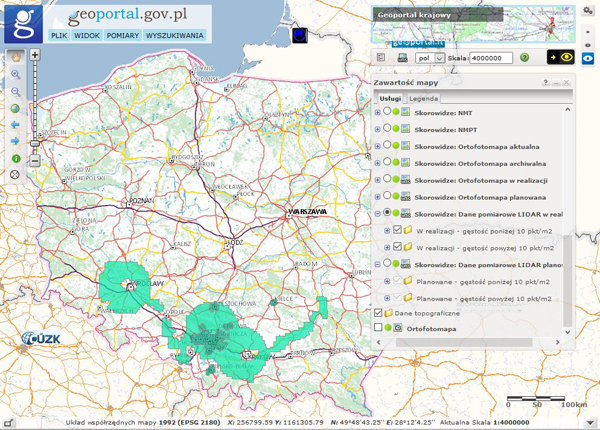Click the zoom level slider handle

coord(35,143)
